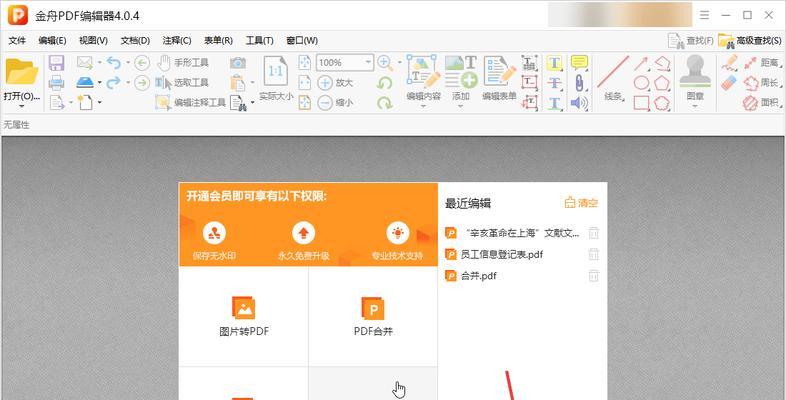This screenshot has width=786, height=400.
Task: Open the View (视图) menu
Action: 93,41
